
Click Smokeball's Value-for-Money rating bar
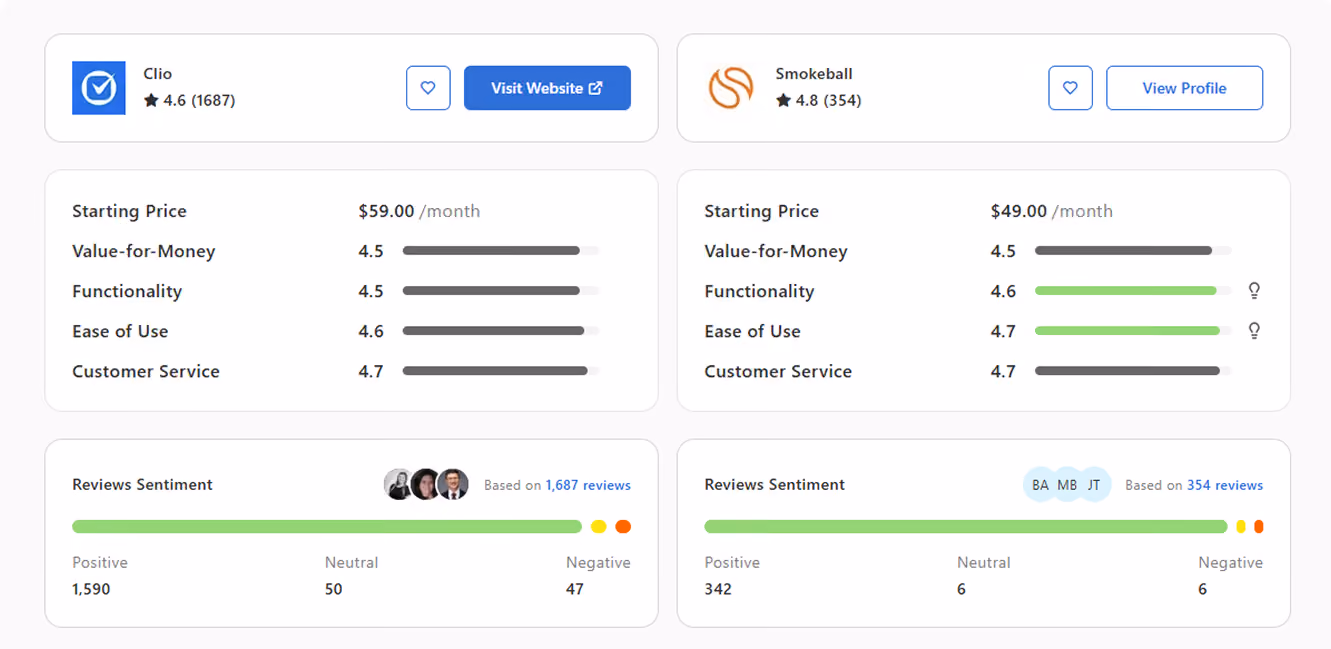1133,251
